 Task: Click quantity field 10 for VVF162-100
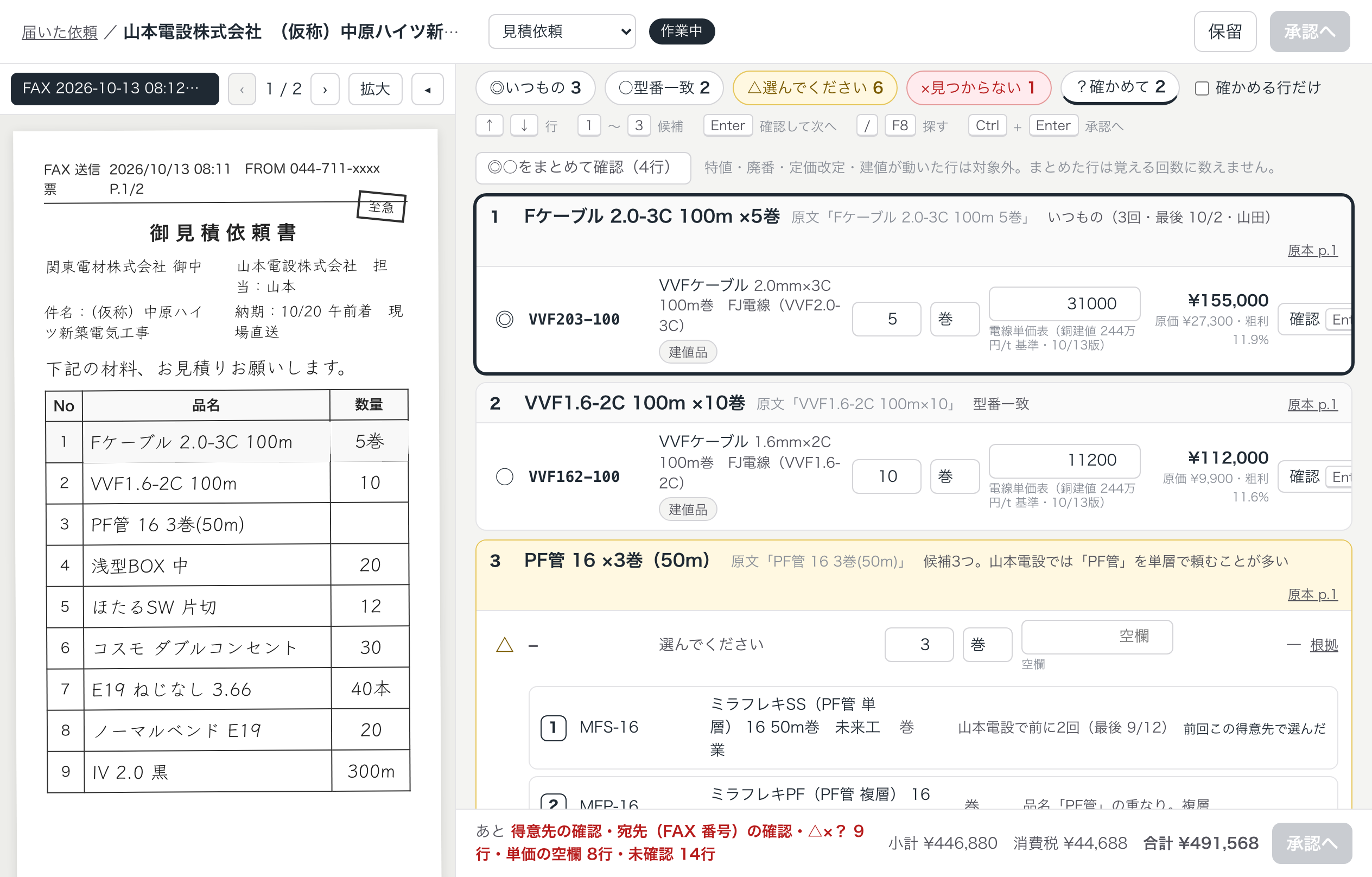pos(887,476)
